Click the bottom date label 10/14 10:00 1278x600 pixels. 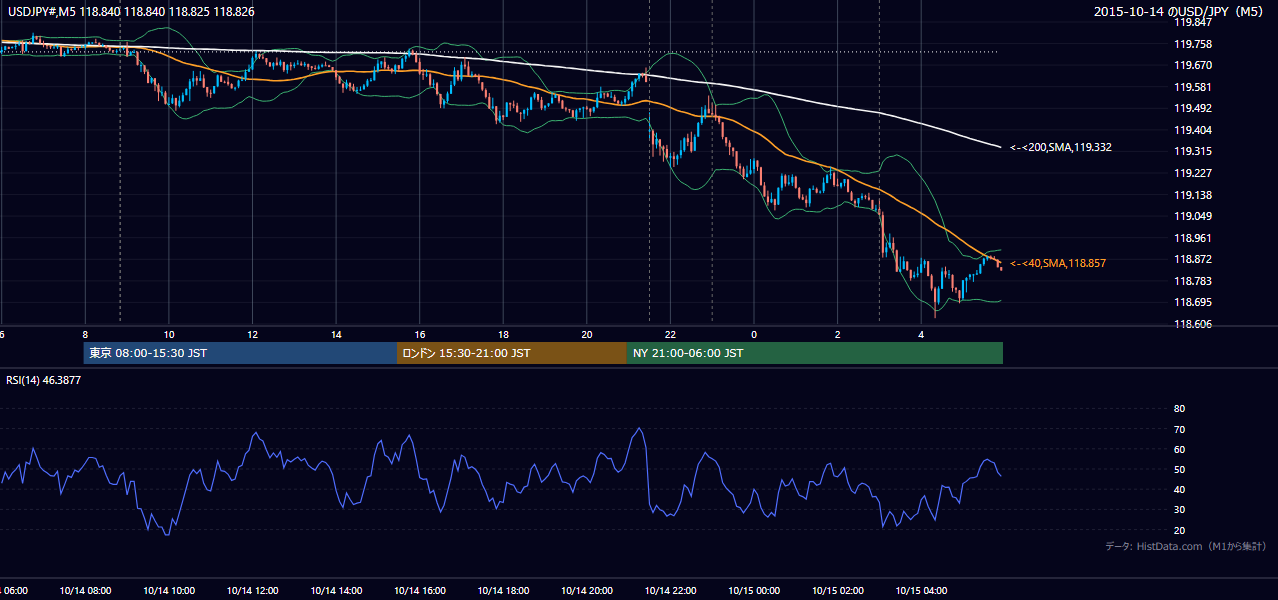tap(169, 590)
